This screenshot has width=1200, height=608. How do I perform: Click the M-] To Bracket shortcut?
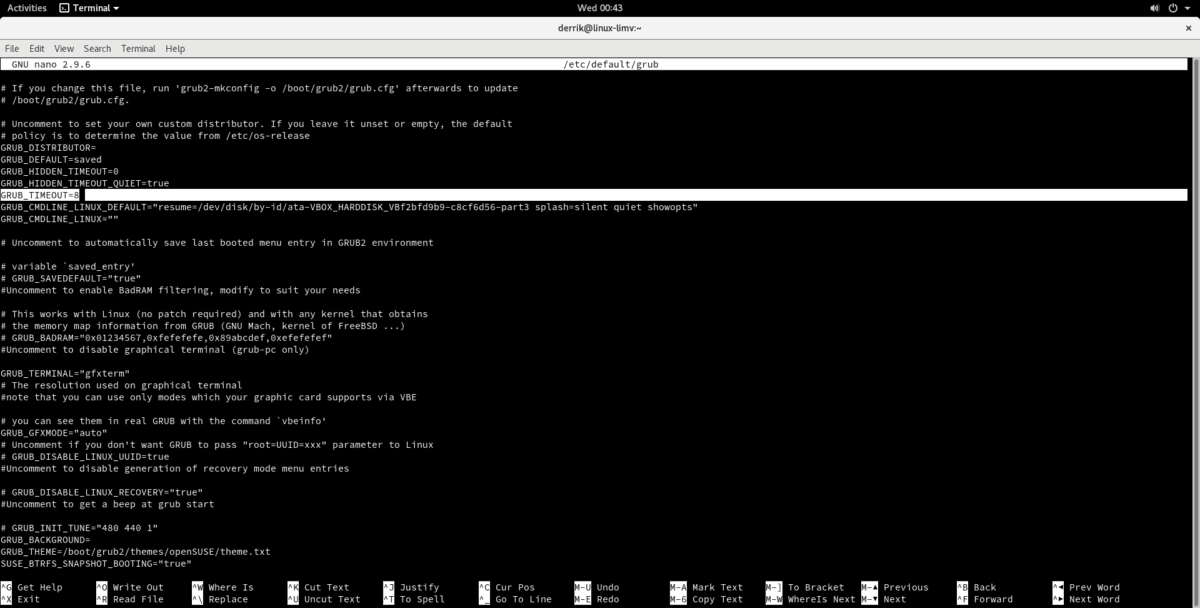(805, 588)
